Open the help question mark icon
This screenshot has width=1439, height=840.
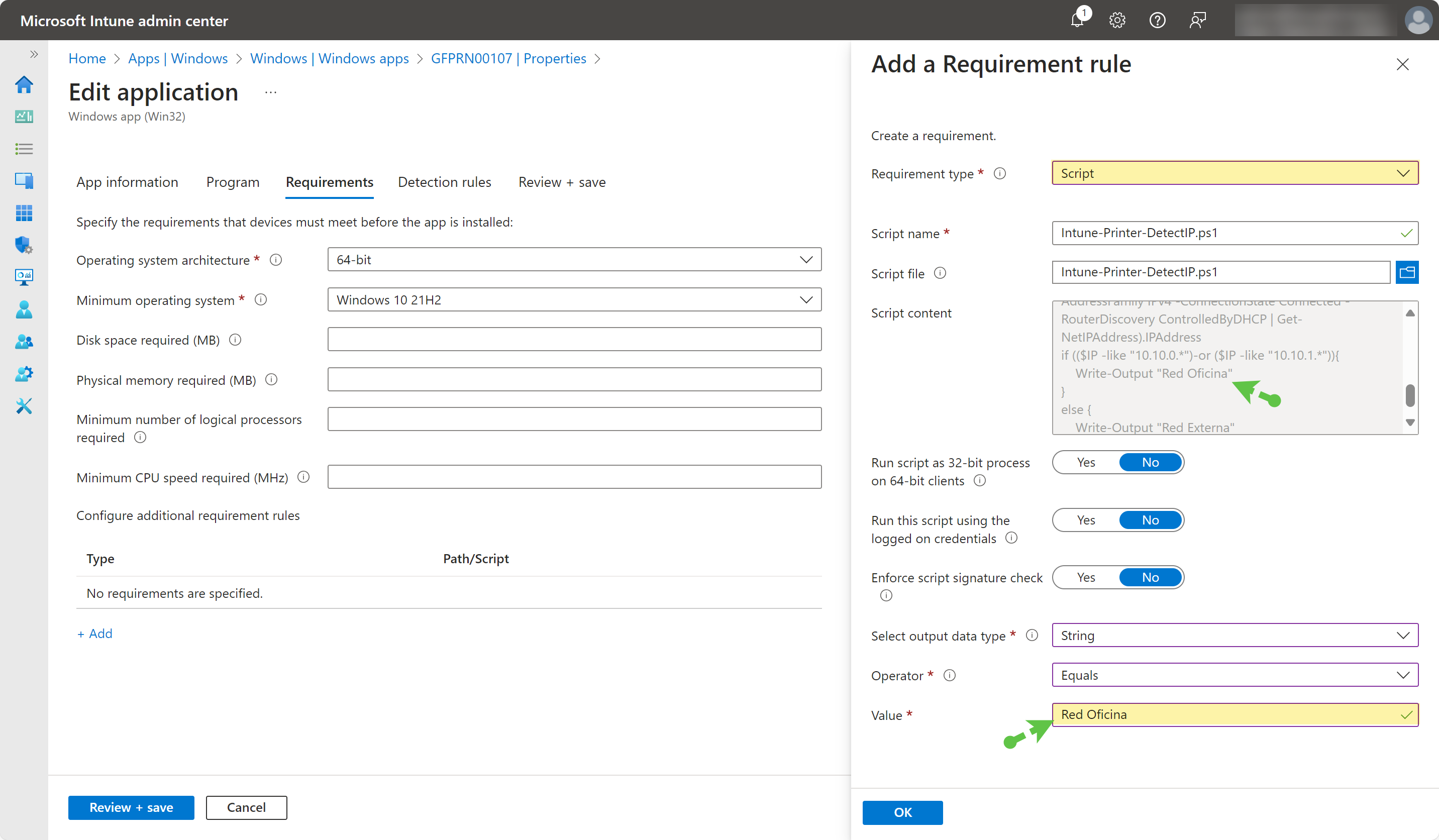(1157, 21)
